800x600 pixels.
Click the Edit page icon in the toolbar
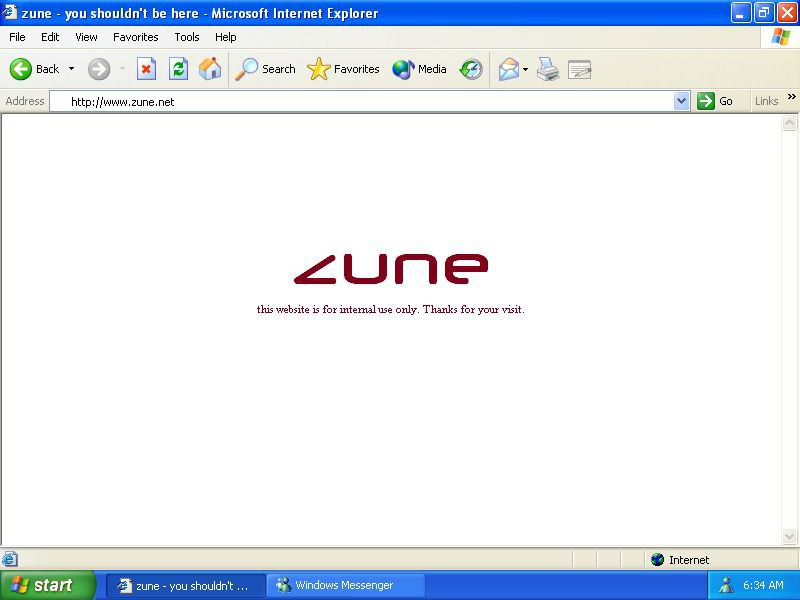[x=580, y=69]
